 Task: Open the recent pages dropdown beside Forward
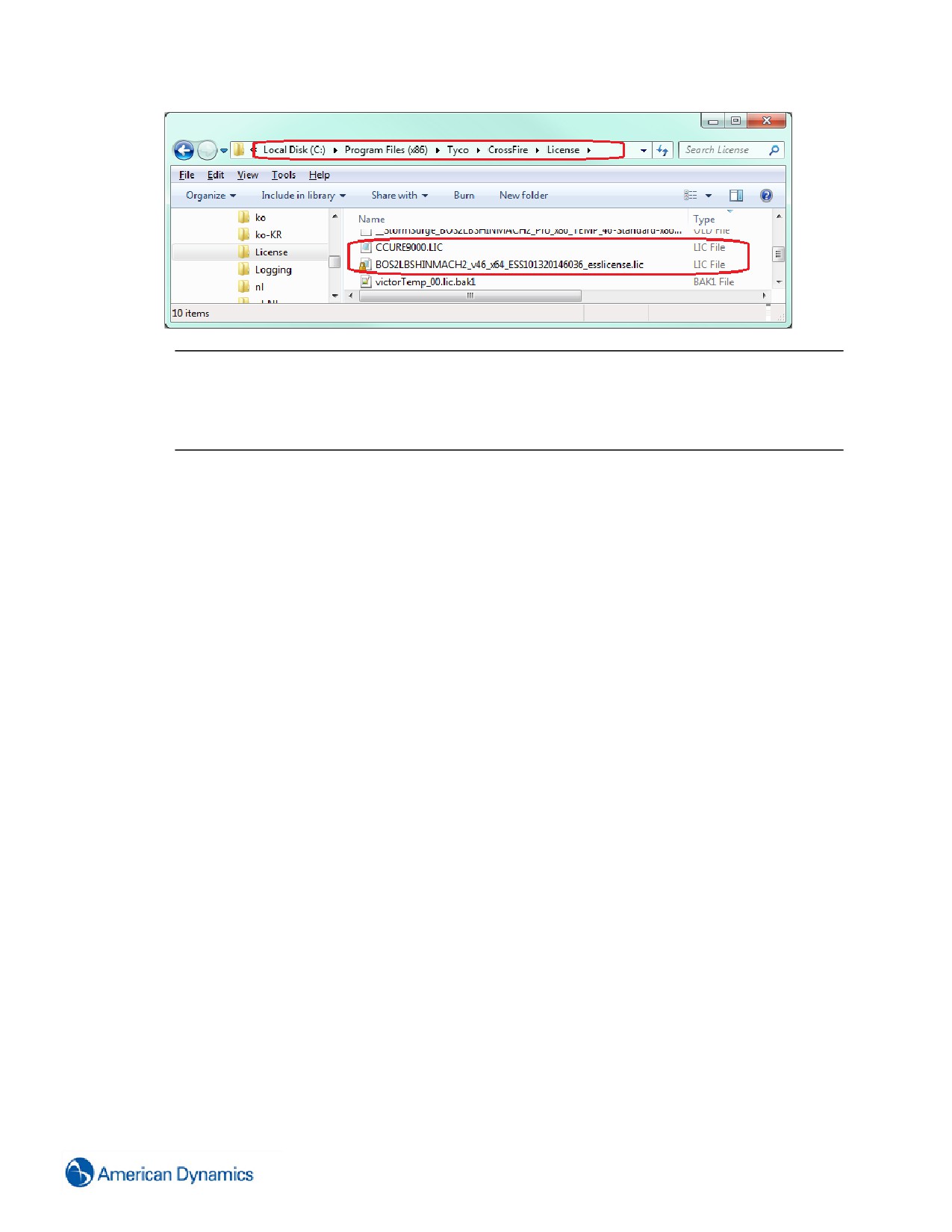coord(224,151)
